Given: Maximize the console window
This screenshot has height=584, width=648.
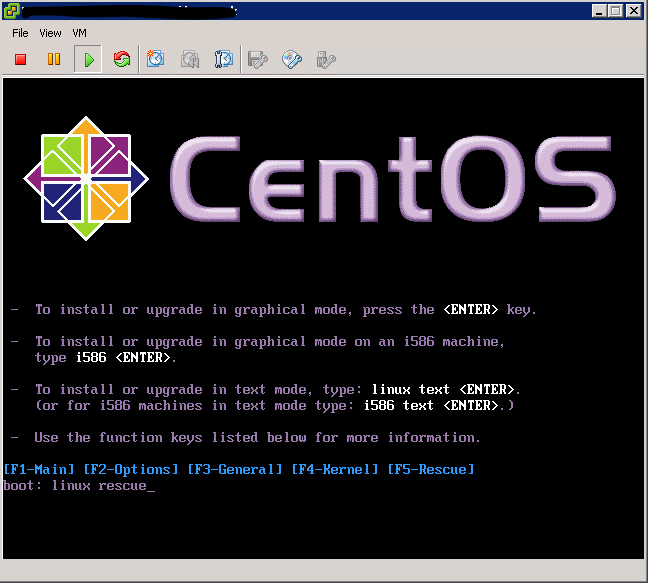Looking at the screenshot, I should coord(615,11).
